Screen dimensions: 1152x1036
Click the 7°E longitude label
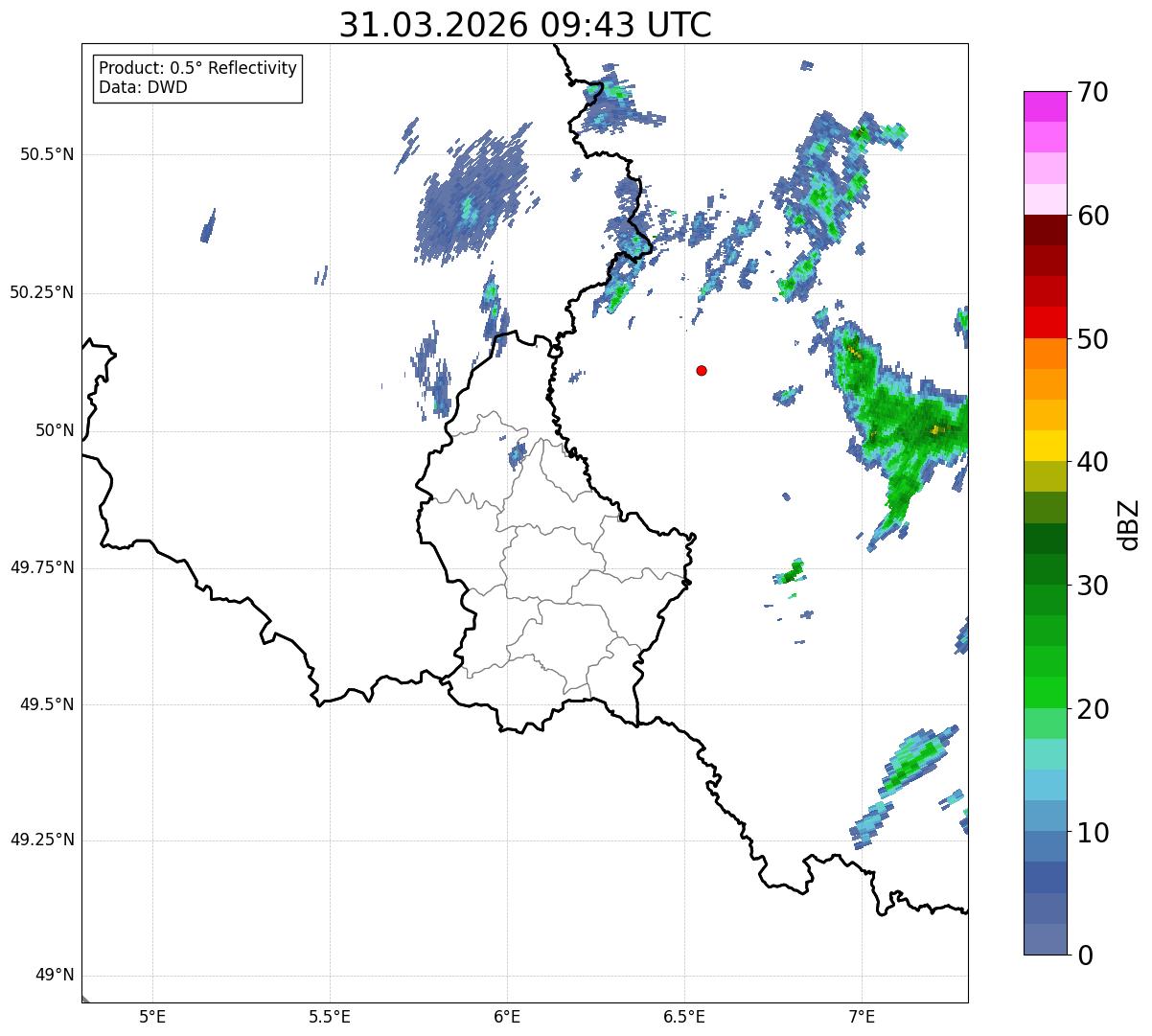tap(862, 1017)
